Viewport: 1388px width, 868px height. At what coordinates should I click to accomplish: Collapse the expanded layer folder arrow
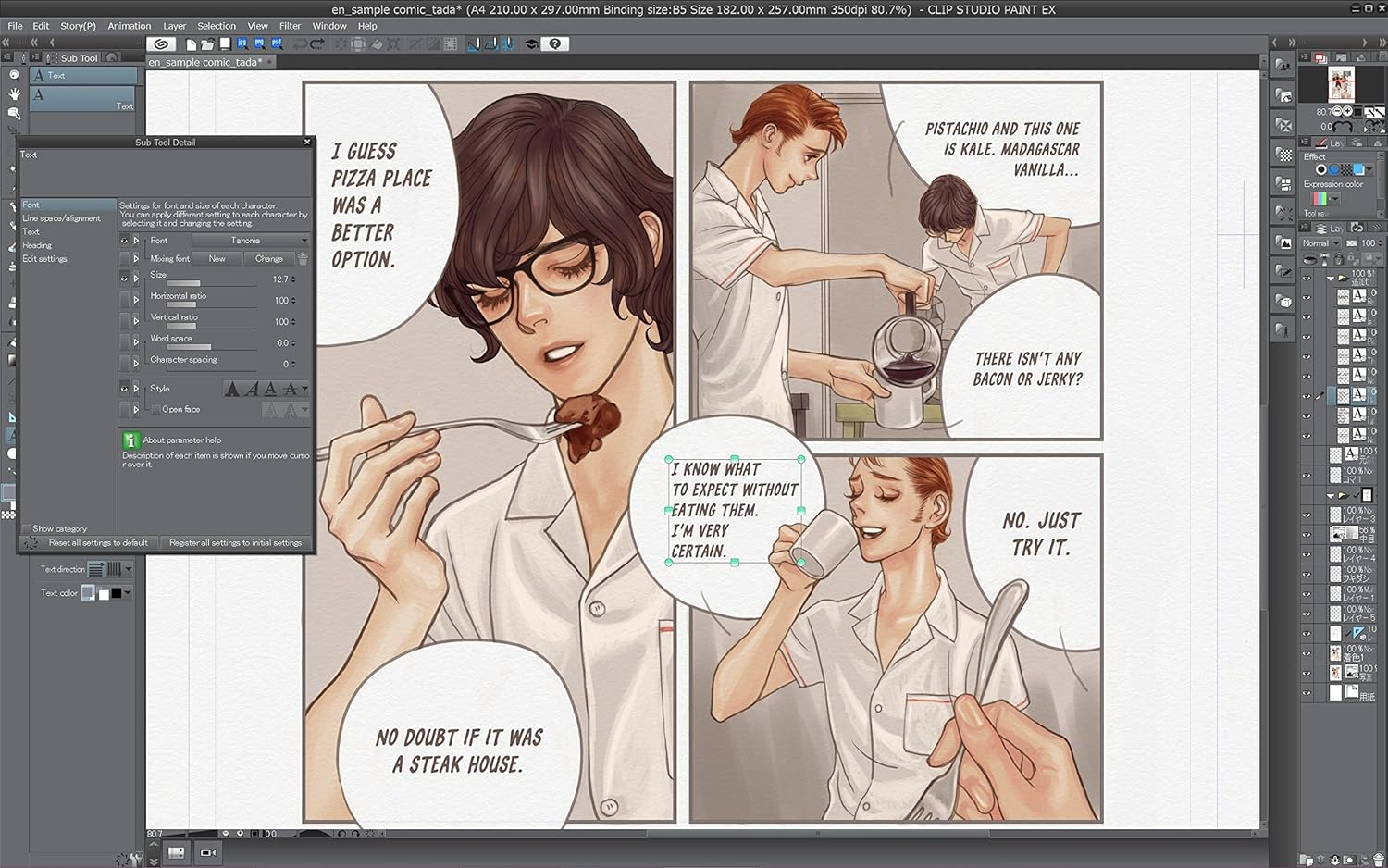(1330, 276)
